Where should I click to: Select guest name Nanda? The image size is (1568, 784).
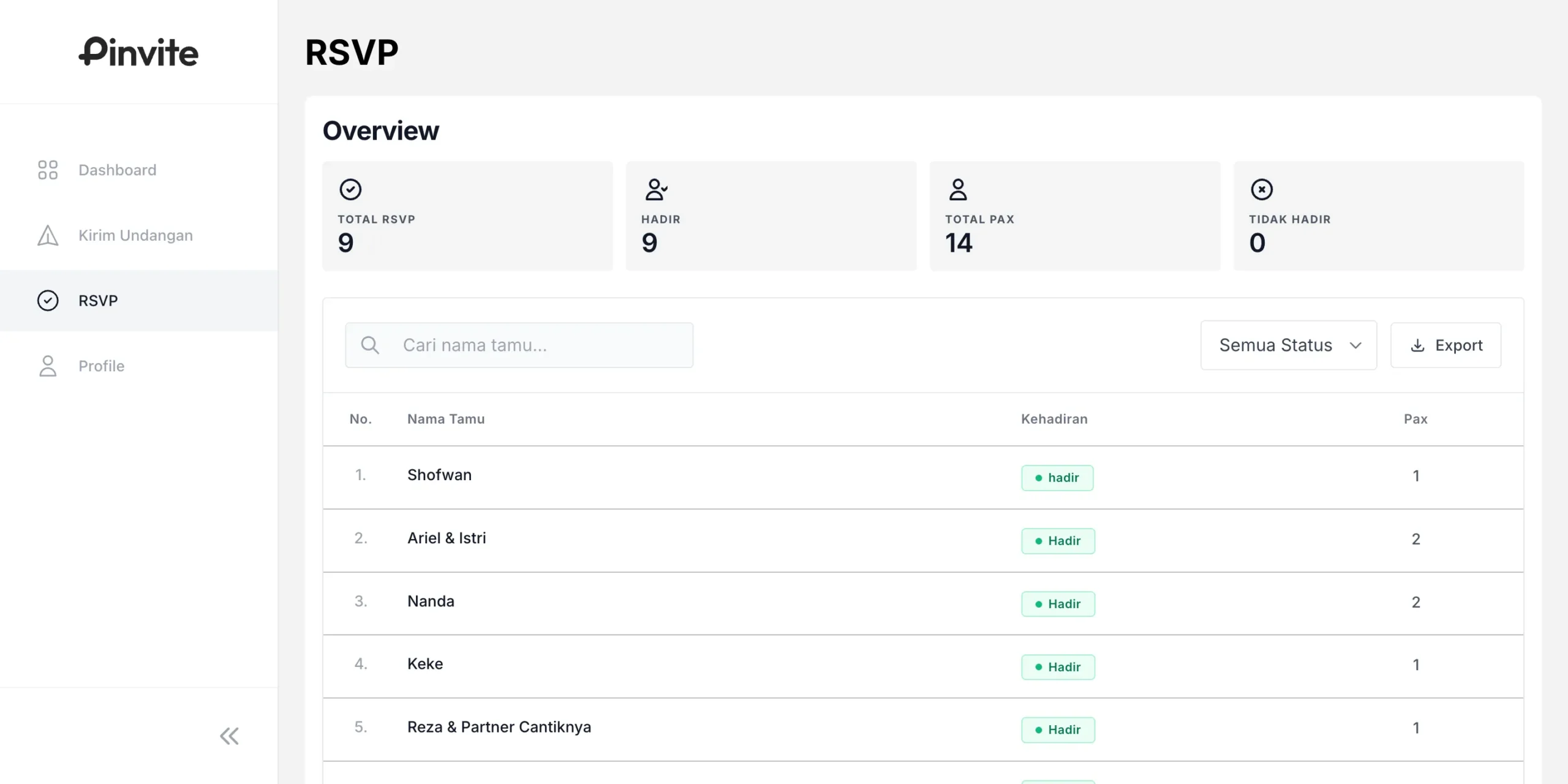tap(431, 601)
